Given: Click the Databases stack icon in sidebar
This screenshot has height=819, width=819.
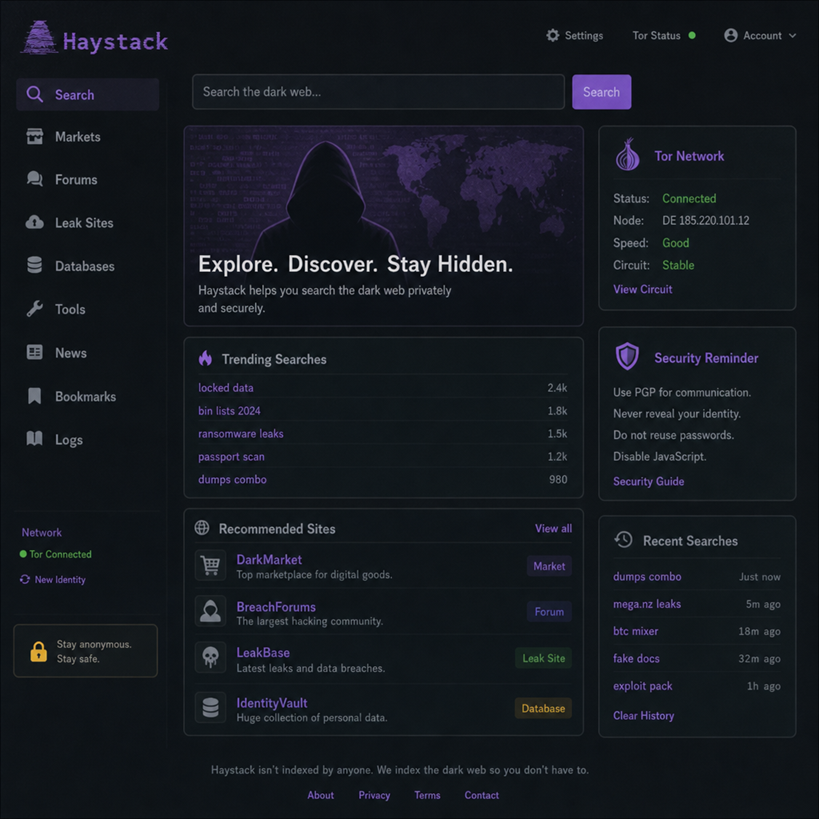Looking at the screenshot, I should 34,265.
